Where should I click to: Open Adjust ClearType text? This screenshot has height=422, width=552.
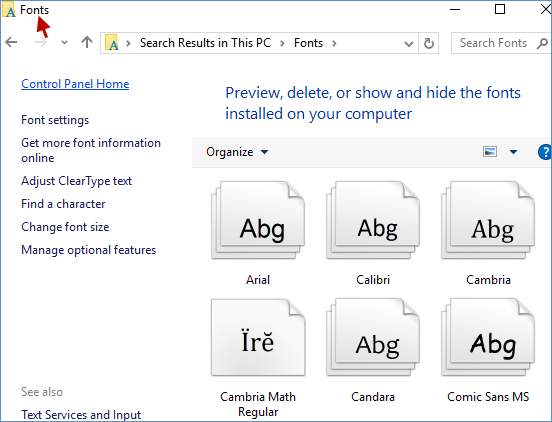point(76,181)
